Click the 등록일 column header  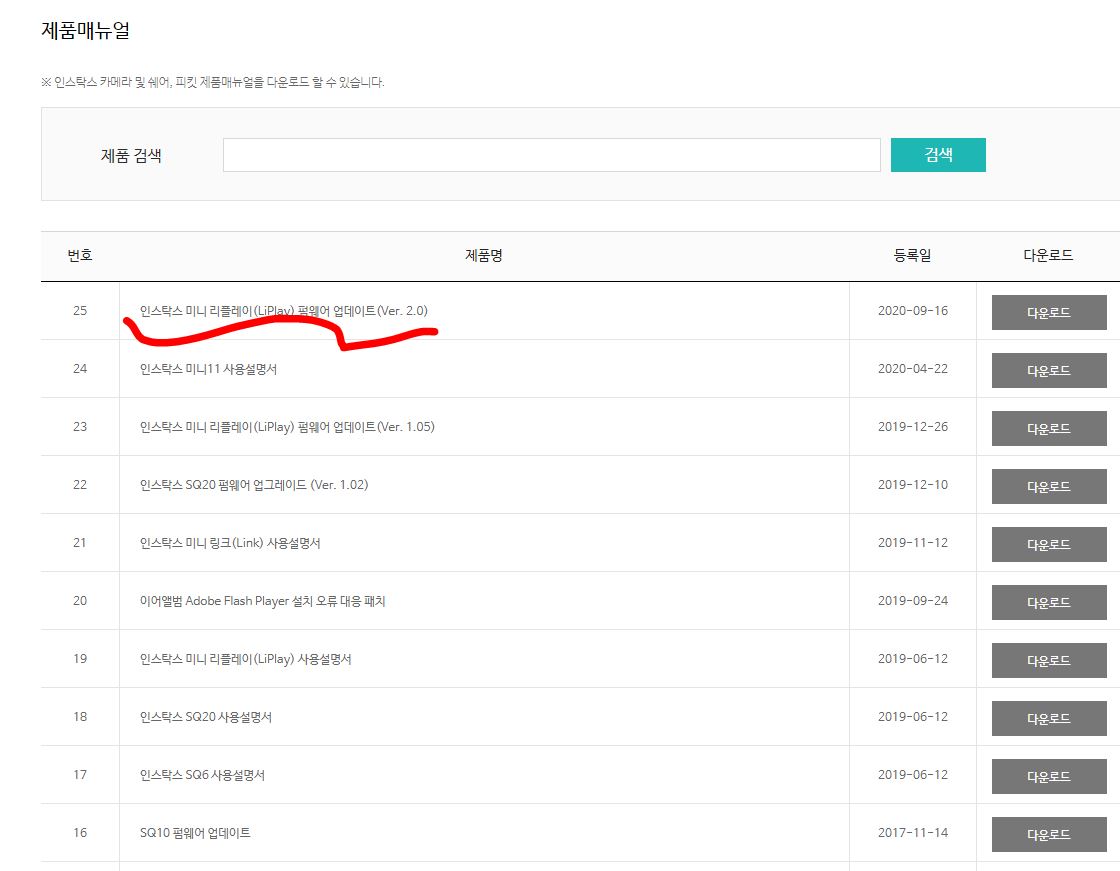coord(912,255)
